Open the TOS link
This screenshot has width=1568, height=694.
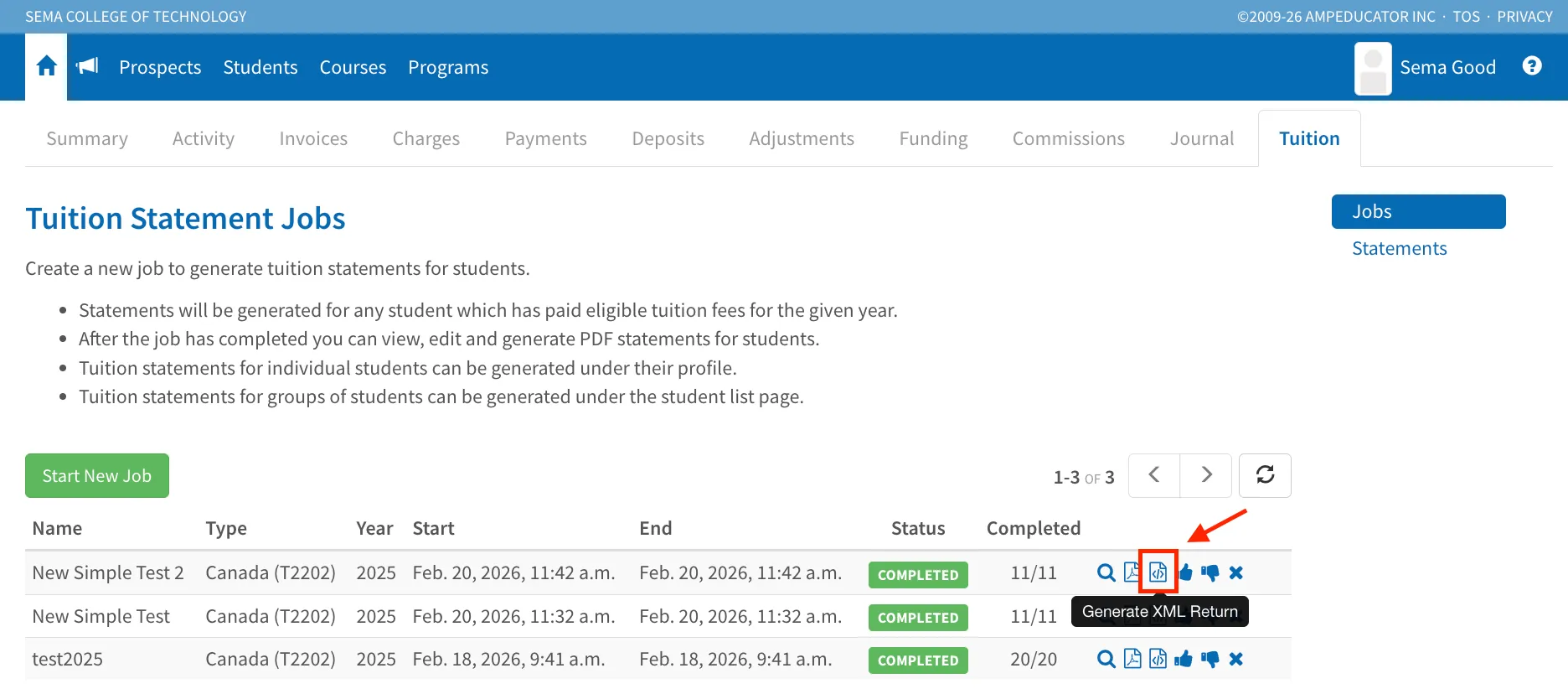click(1466, 16)
